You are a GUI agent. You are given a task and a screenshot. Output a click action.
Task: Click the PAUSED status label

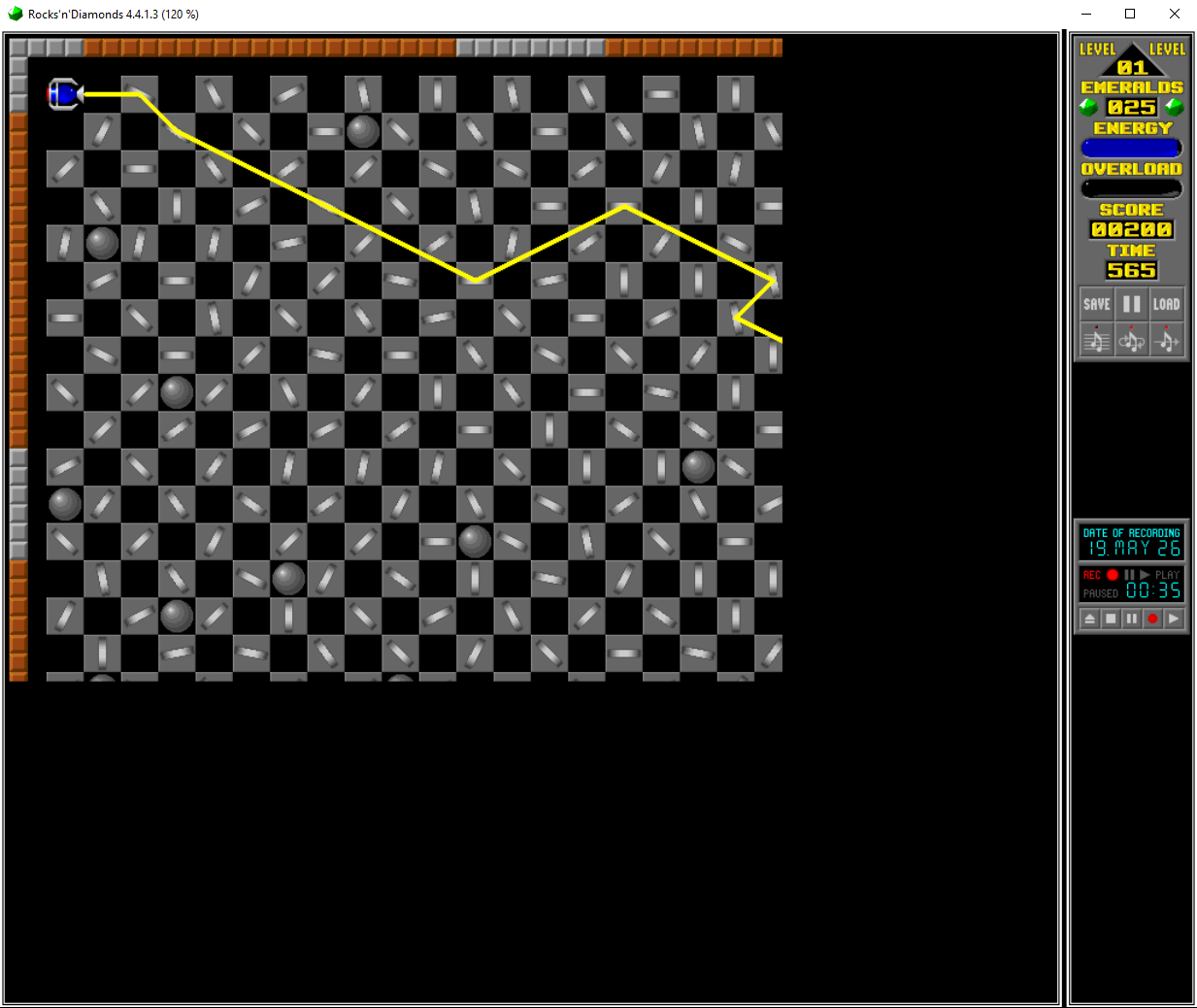[1101, 593]
